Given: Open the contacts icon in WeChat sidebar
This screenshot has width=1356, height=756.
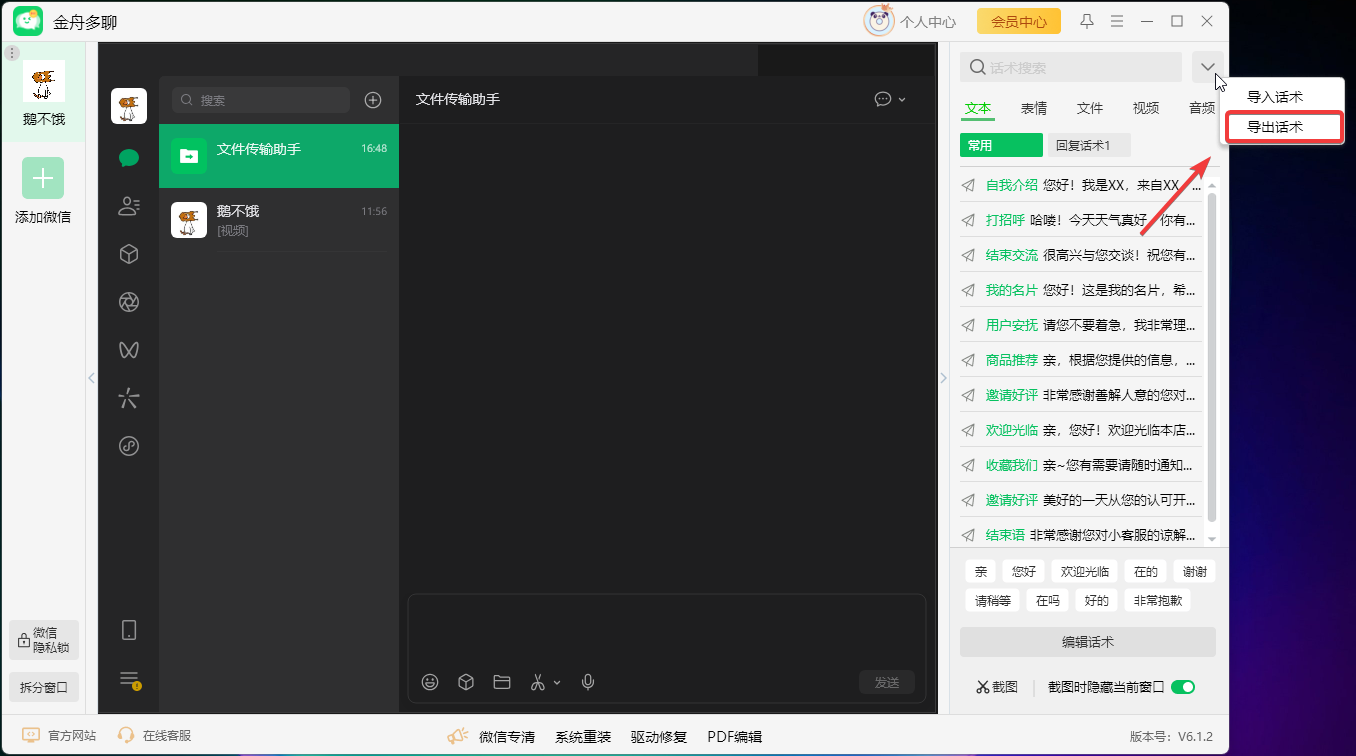Looking at the screenshot, I should pyautogui.click(x=129, y=206).
